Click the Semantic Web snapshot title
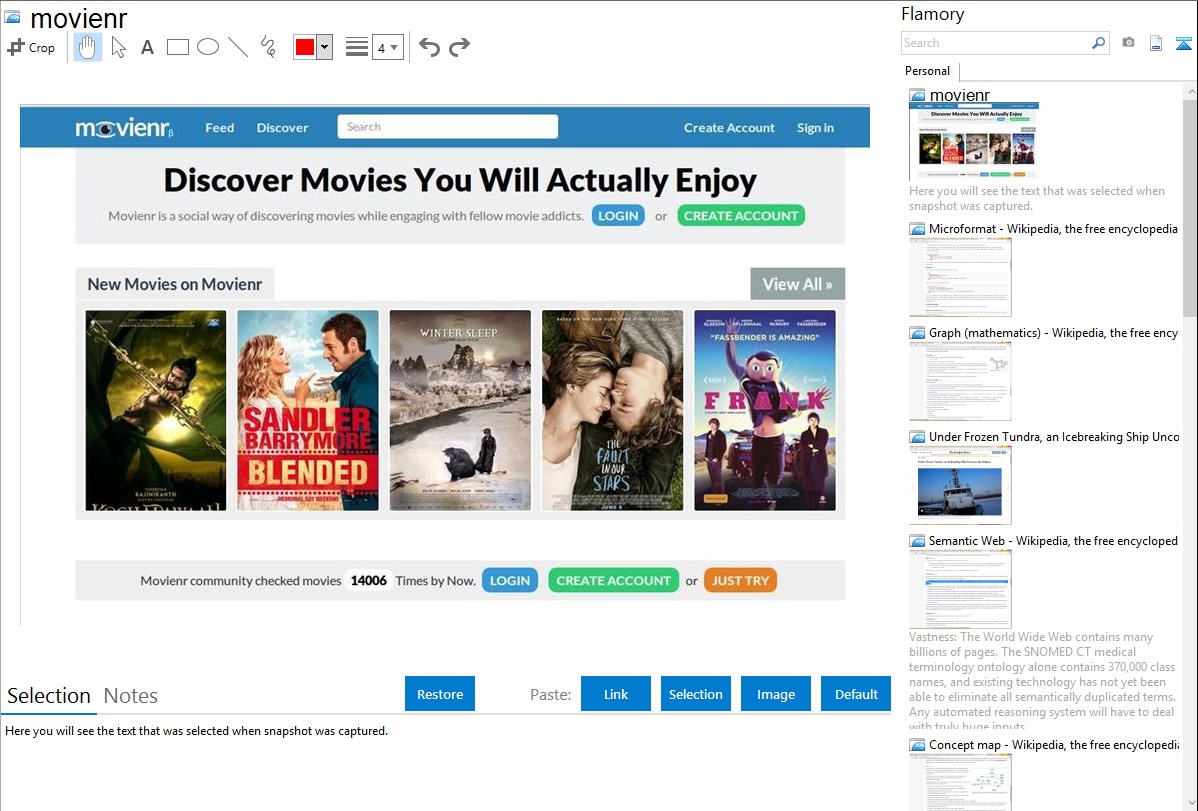This screenshot has width=1198, height=811. point(1053,540)
